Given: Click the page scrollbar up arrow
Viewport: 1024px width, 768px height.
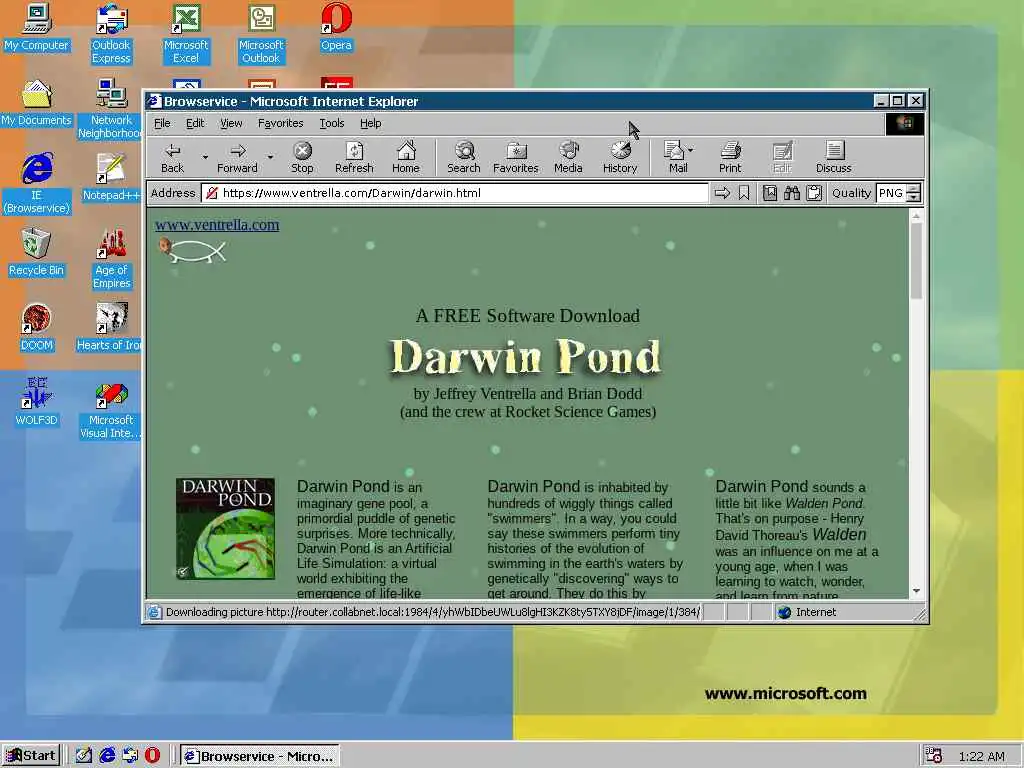Looking at the screenshot, I should [x=916, y=215].
